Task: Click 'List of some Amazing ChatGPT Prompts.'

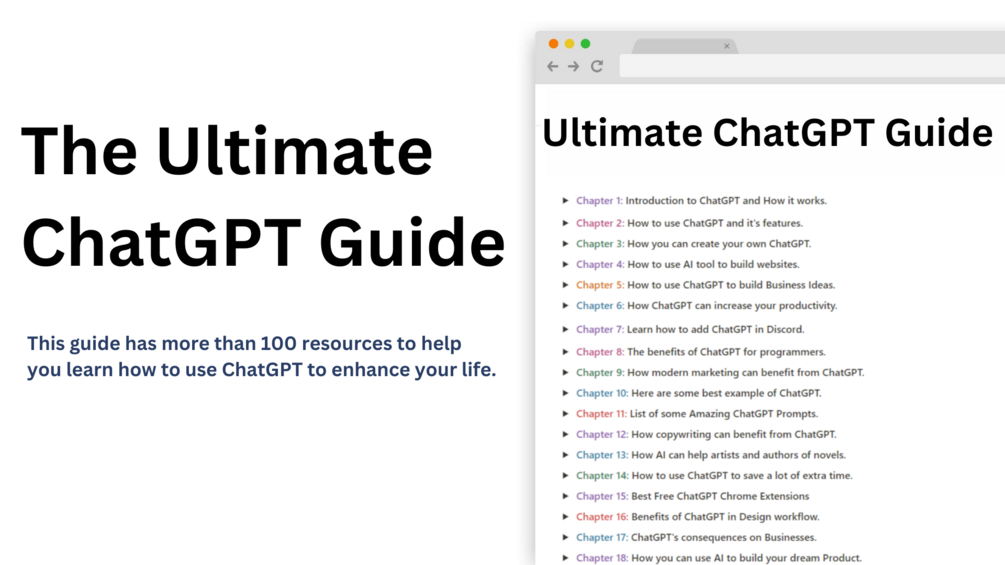Action: coord(724,414)
